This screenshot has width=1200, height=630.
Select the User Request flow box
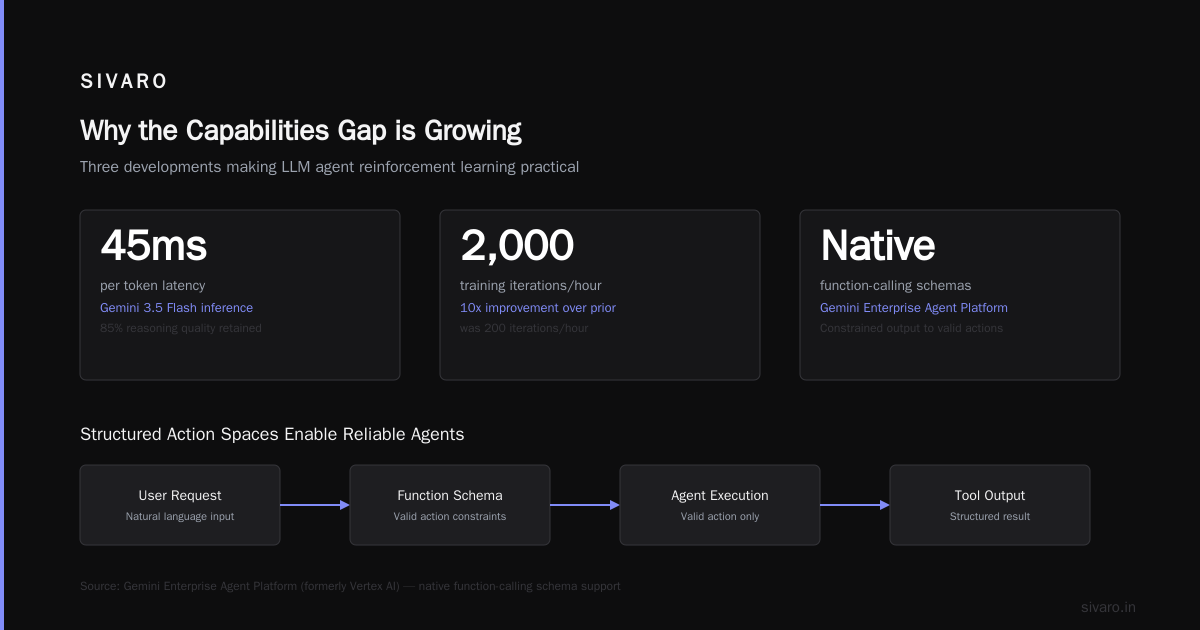[x=180, y=505]
